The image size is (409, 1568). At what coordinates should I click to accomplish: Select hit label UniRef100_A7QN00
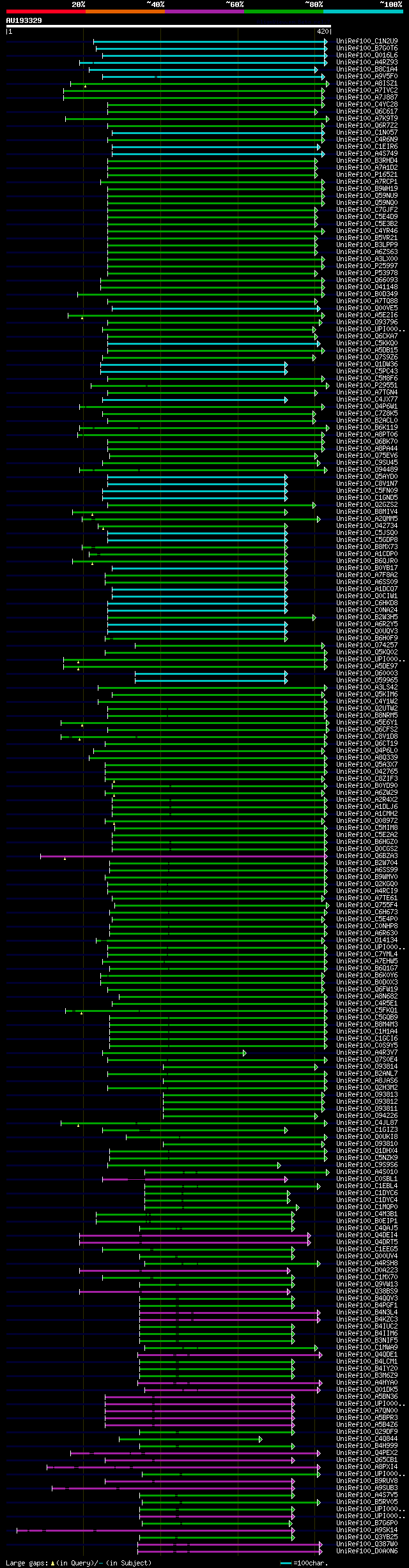click(367, 1411)
